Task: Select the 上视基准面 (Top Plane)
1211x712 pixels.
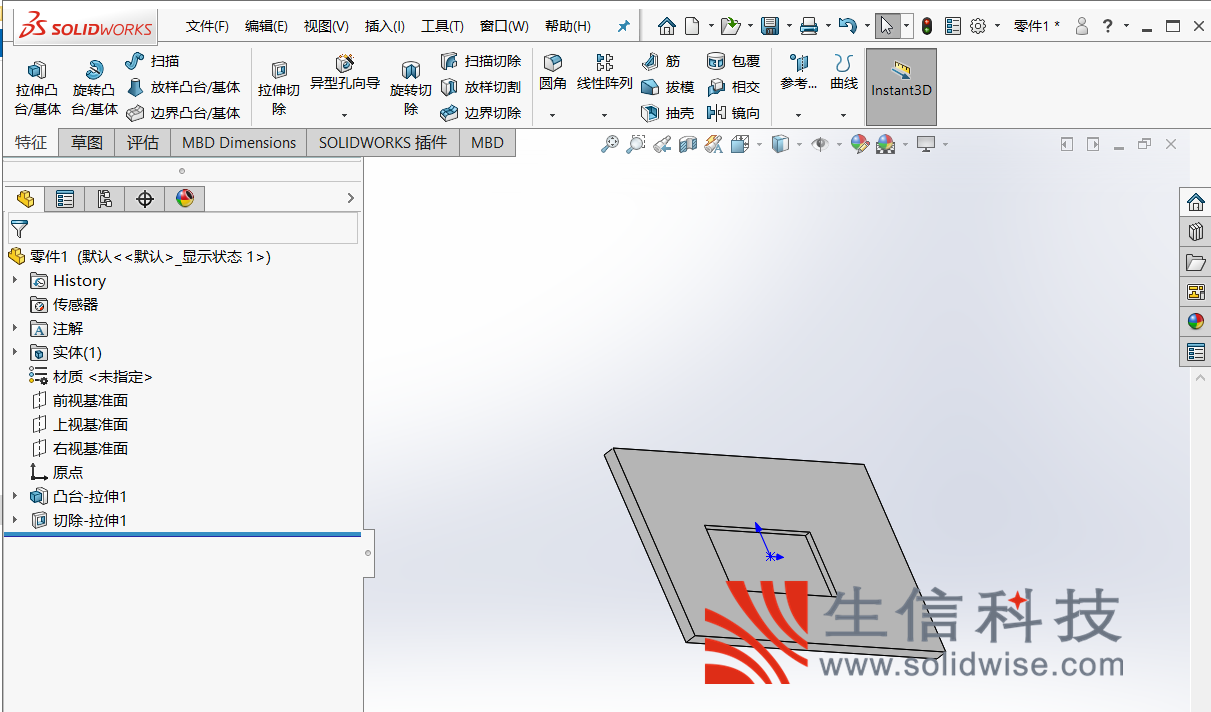Action: pos(80,424)
